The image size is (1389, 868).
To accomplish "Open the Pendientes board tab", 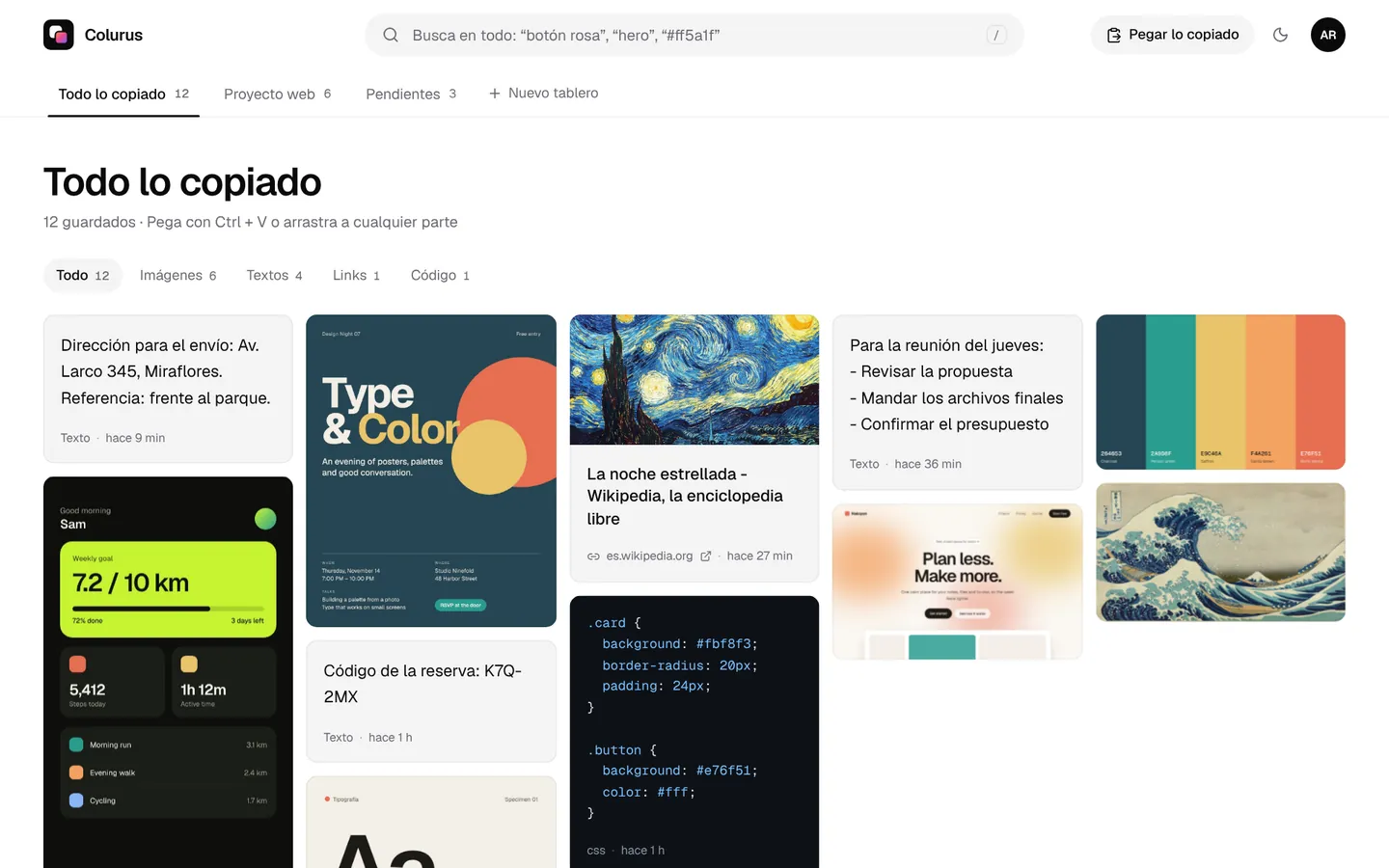I will click(x=411, y=94).
